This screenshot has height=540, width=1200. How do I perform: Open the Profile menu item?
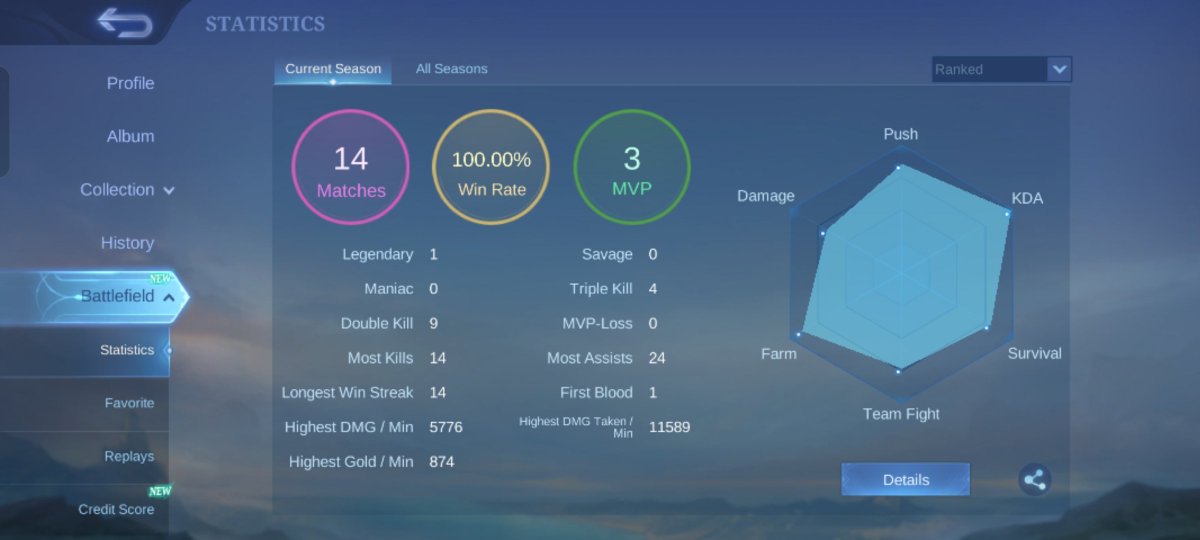coord(131,83)
